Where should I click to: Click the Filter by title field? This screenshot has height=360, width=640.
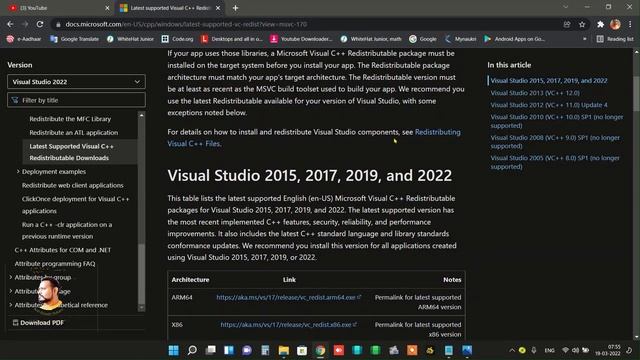[76, 100]
